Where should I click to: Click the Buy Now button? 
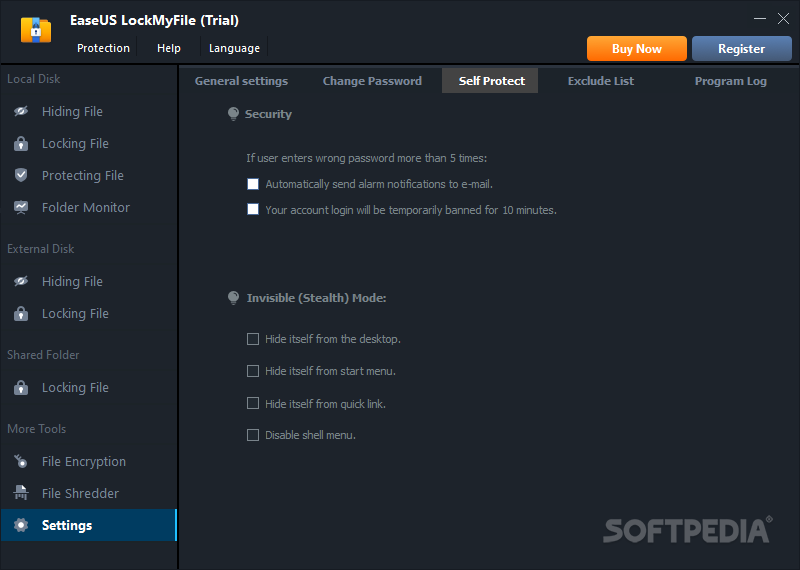pos(637,48)
